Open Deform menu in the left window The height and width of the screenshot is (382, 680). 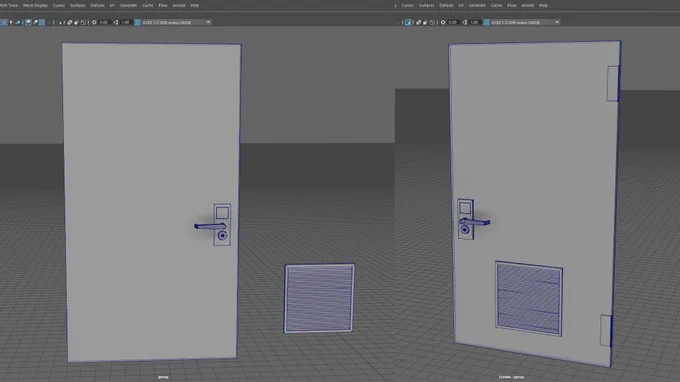97,5
